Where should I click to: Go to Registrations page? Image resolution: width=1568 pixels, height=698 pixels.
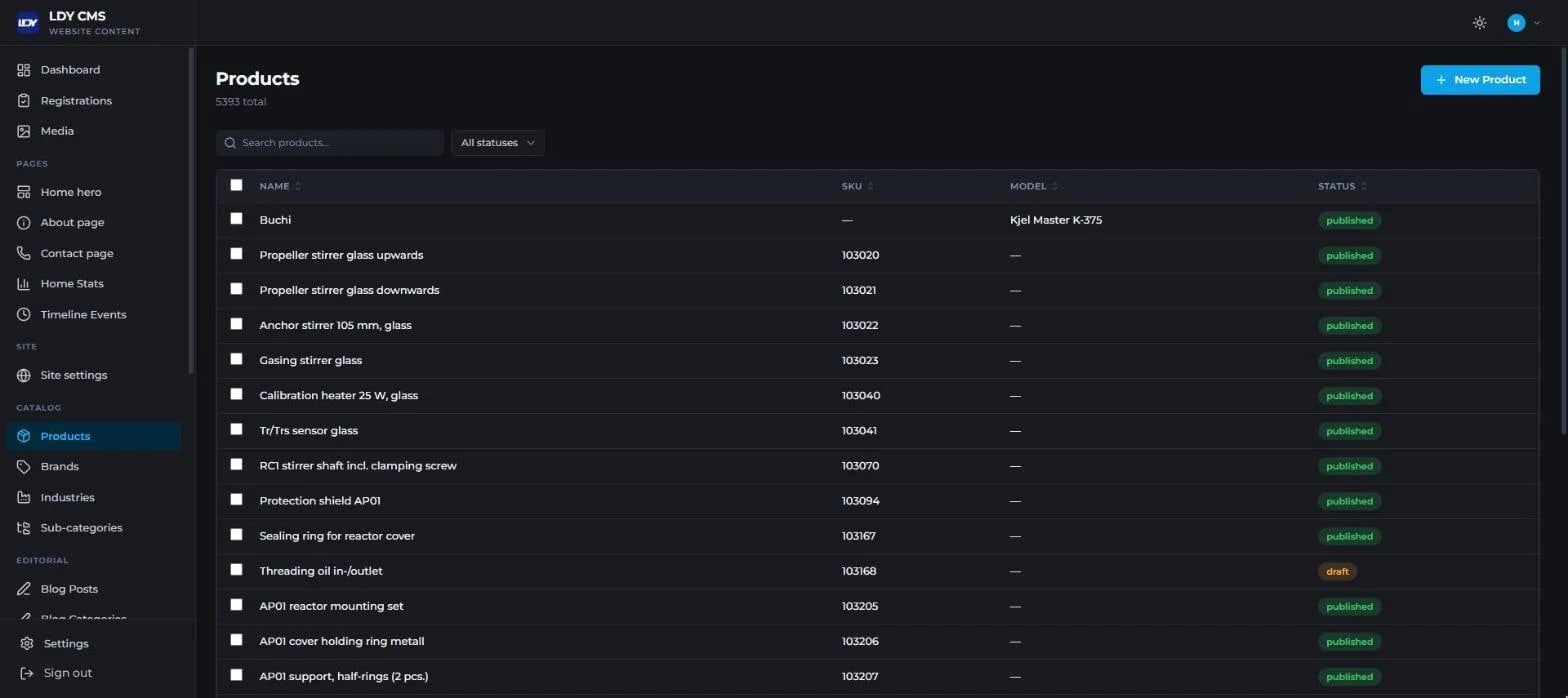click(93, 101)
